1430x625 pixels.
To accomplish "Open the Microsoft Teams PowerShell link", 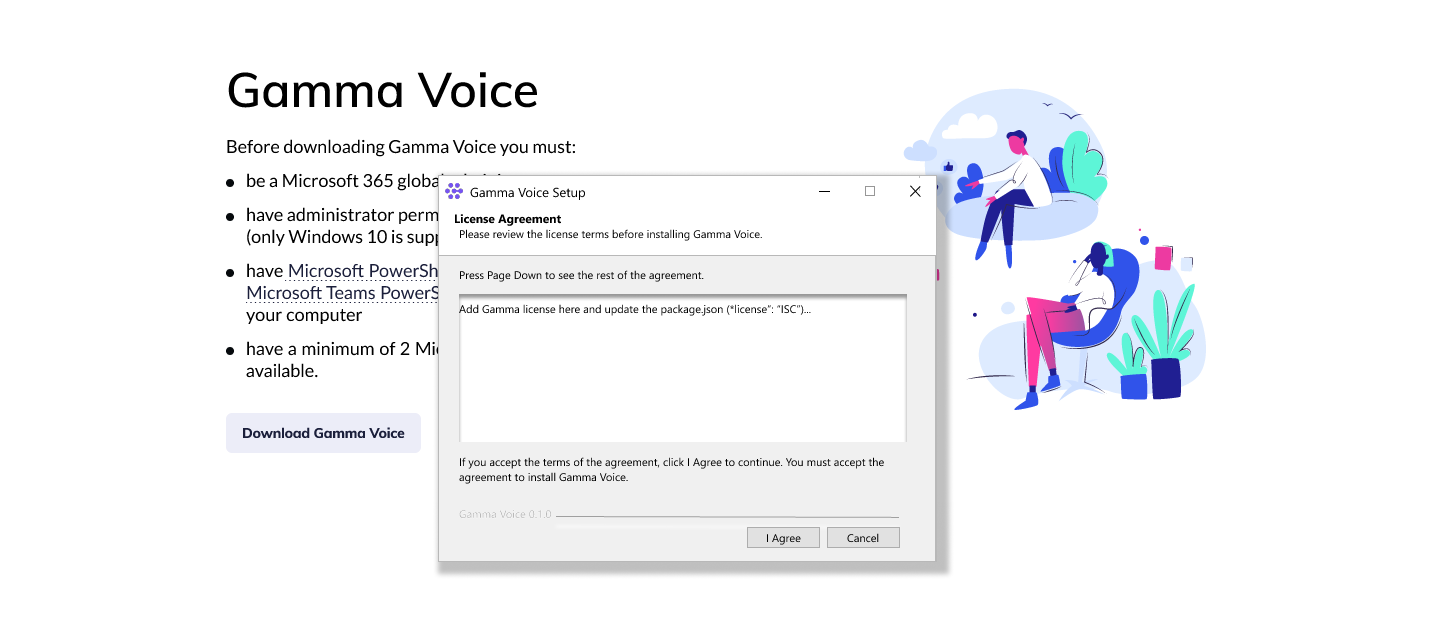I will (x=342, y=293).
